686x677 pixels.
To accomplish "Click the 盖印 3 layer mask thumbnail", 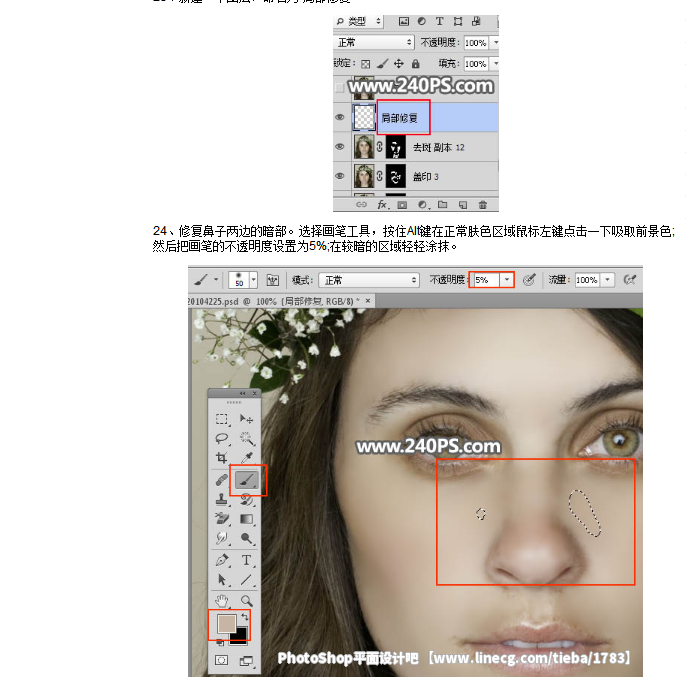I will (x=396, y=176).
